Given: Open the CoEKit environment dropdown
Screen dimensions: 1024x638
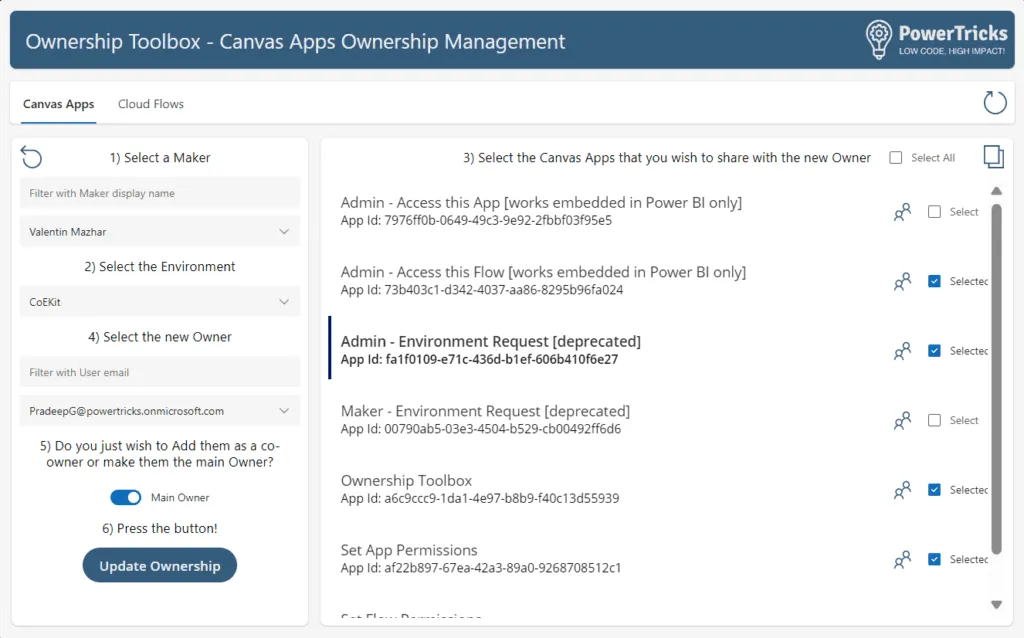Looking at the screenshot, I should (x=160, y=302).
